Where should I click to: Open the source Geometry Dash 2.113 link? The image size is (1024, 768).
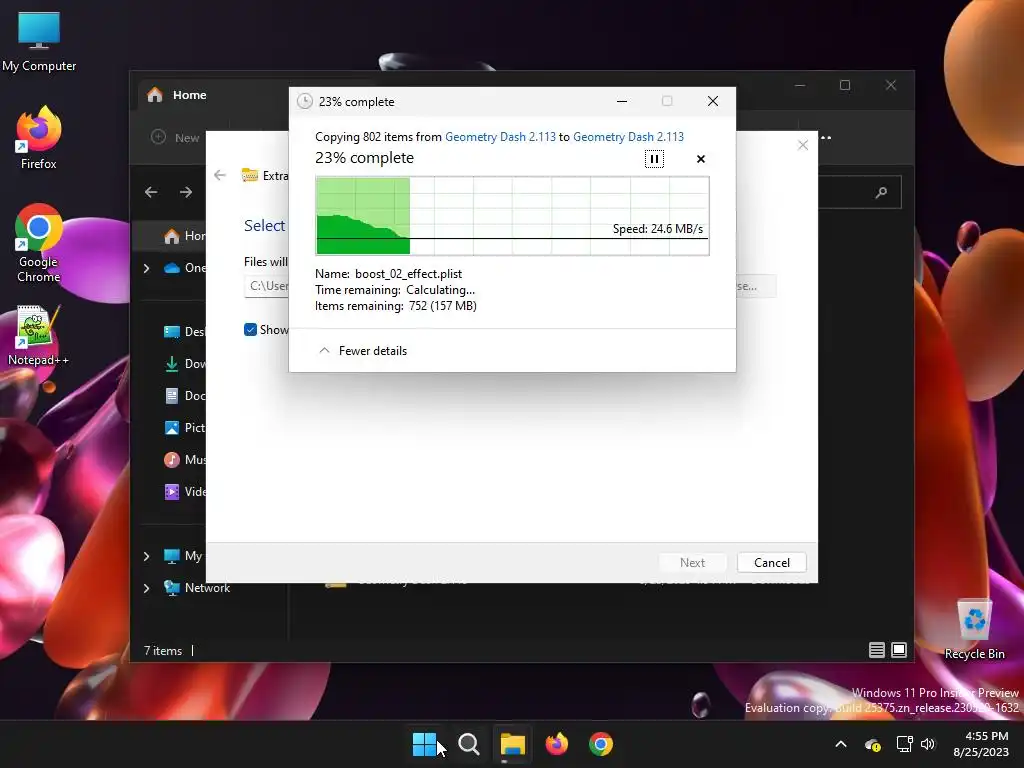(x=500, y=136)
